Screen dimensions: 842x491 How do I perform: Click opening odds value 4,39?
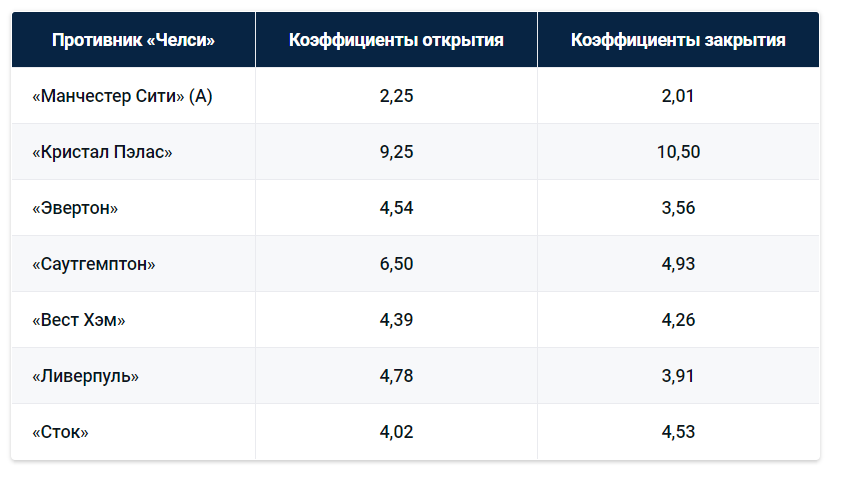[x=396, y=320]
